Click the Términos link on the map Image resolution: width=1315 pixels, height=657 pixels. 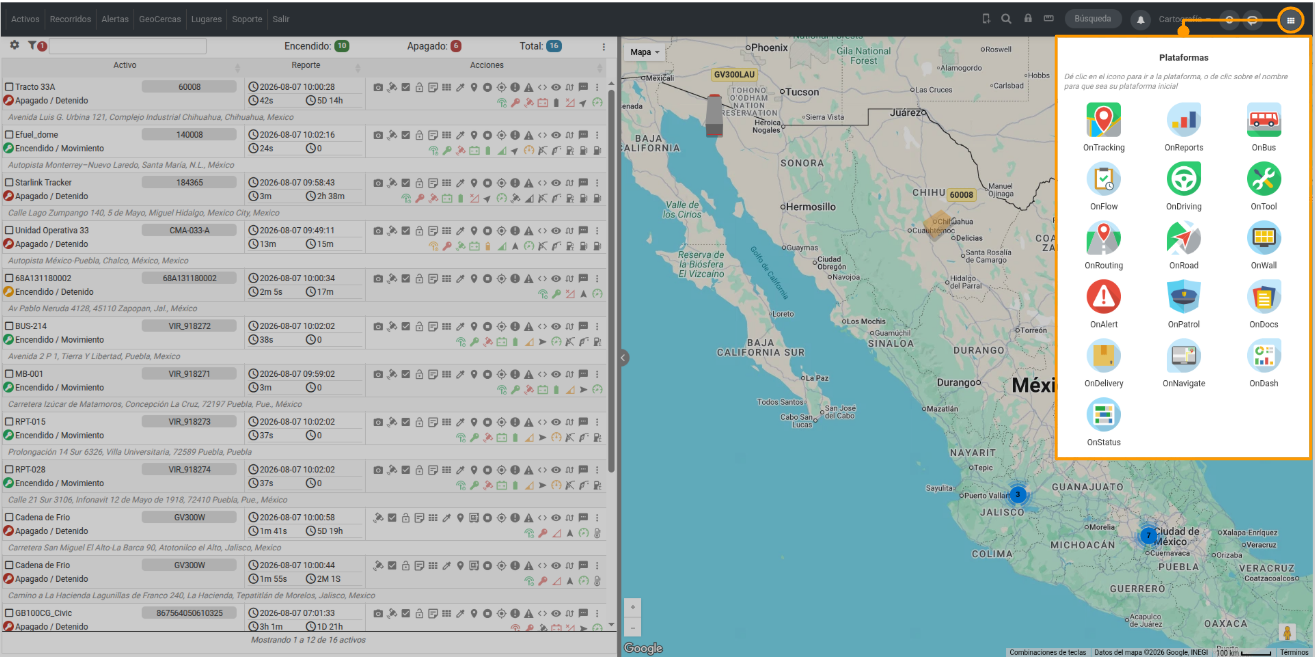pos(1294,652)
